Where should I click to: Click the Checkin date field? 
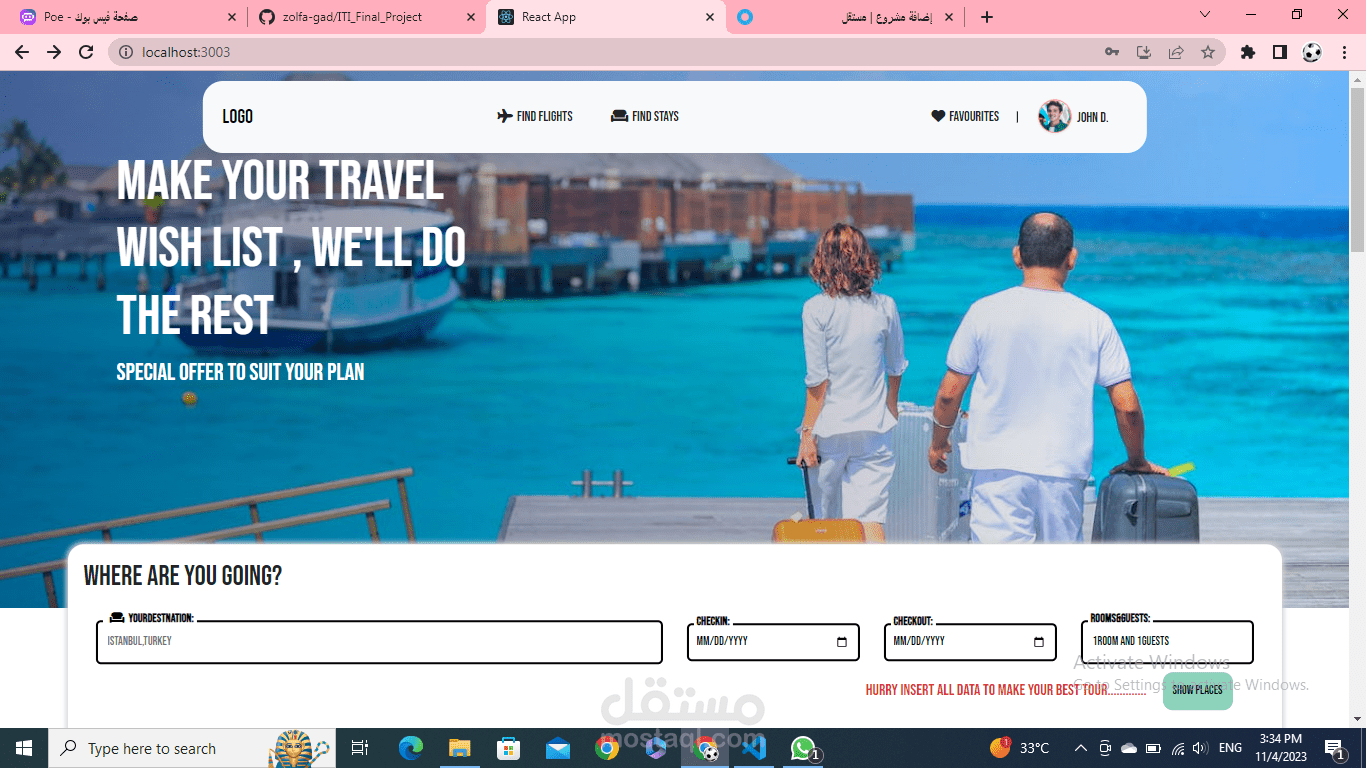773,642
